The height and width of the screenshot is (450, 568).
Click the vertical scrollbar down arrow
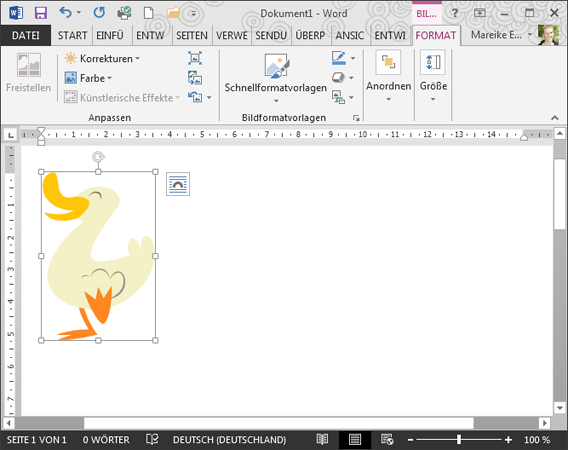coord(559,408)
